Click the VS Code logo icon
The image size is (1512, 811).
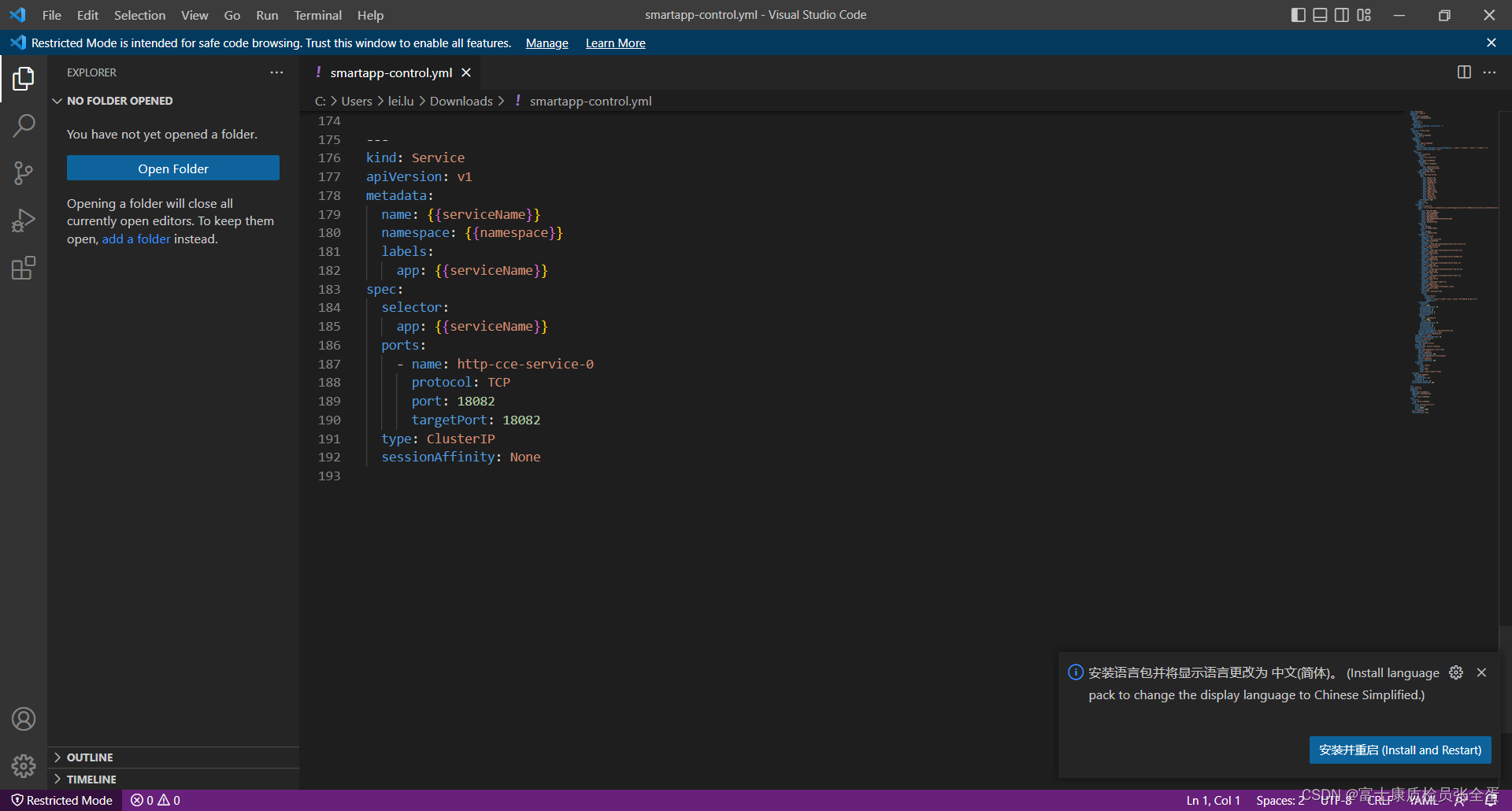[17, 15]
